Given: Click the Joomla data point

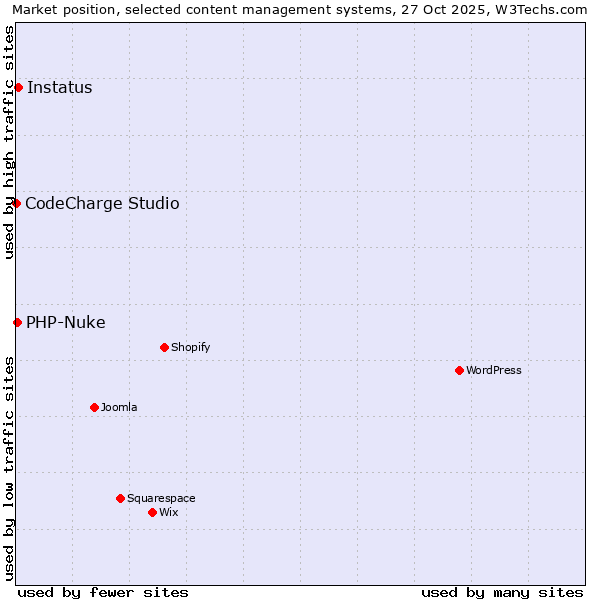Looking at the screenshot, I should tap(94, 407).
